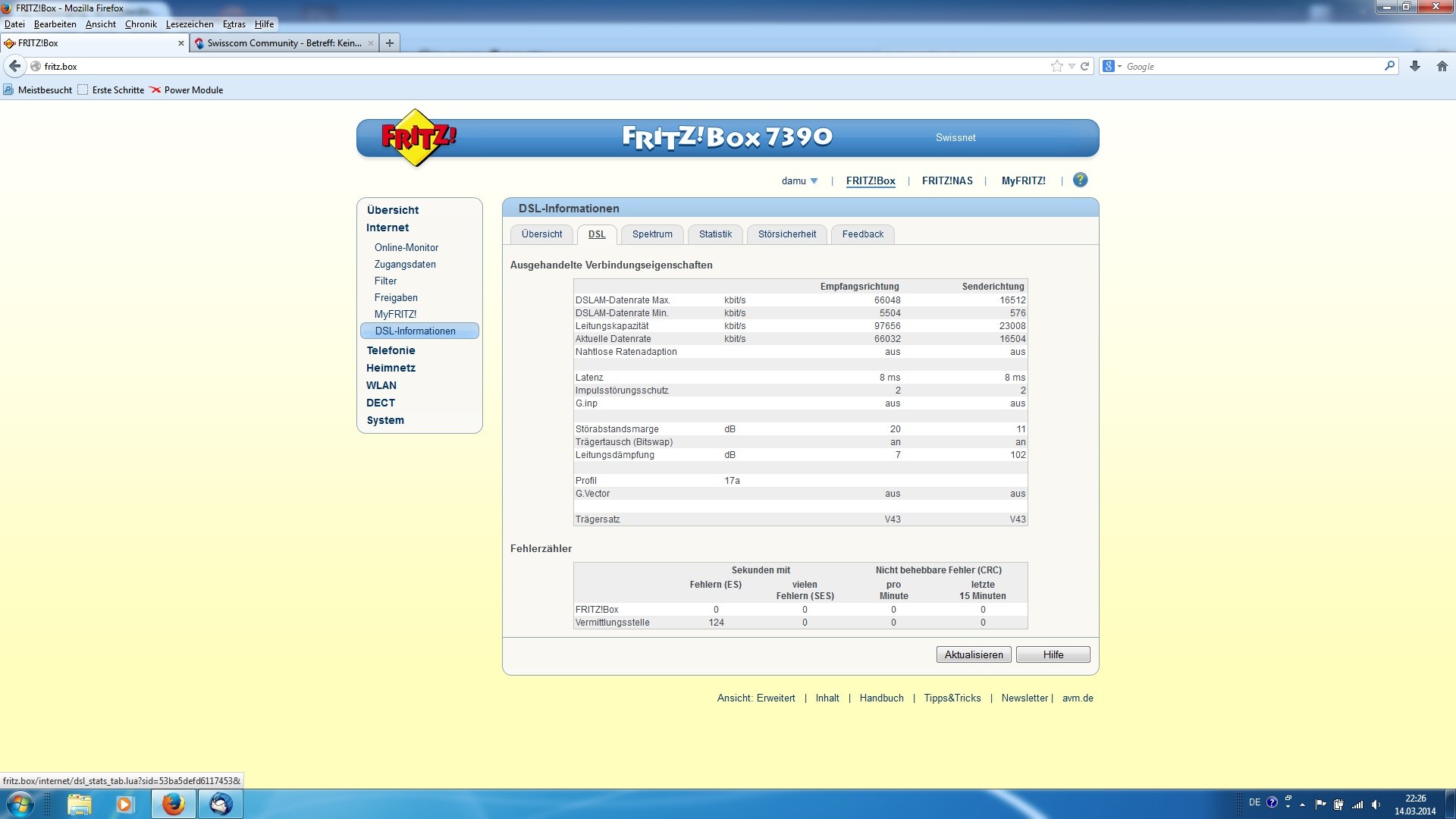
Task: Click the FRITZ! logo in header
Action: 418,137
